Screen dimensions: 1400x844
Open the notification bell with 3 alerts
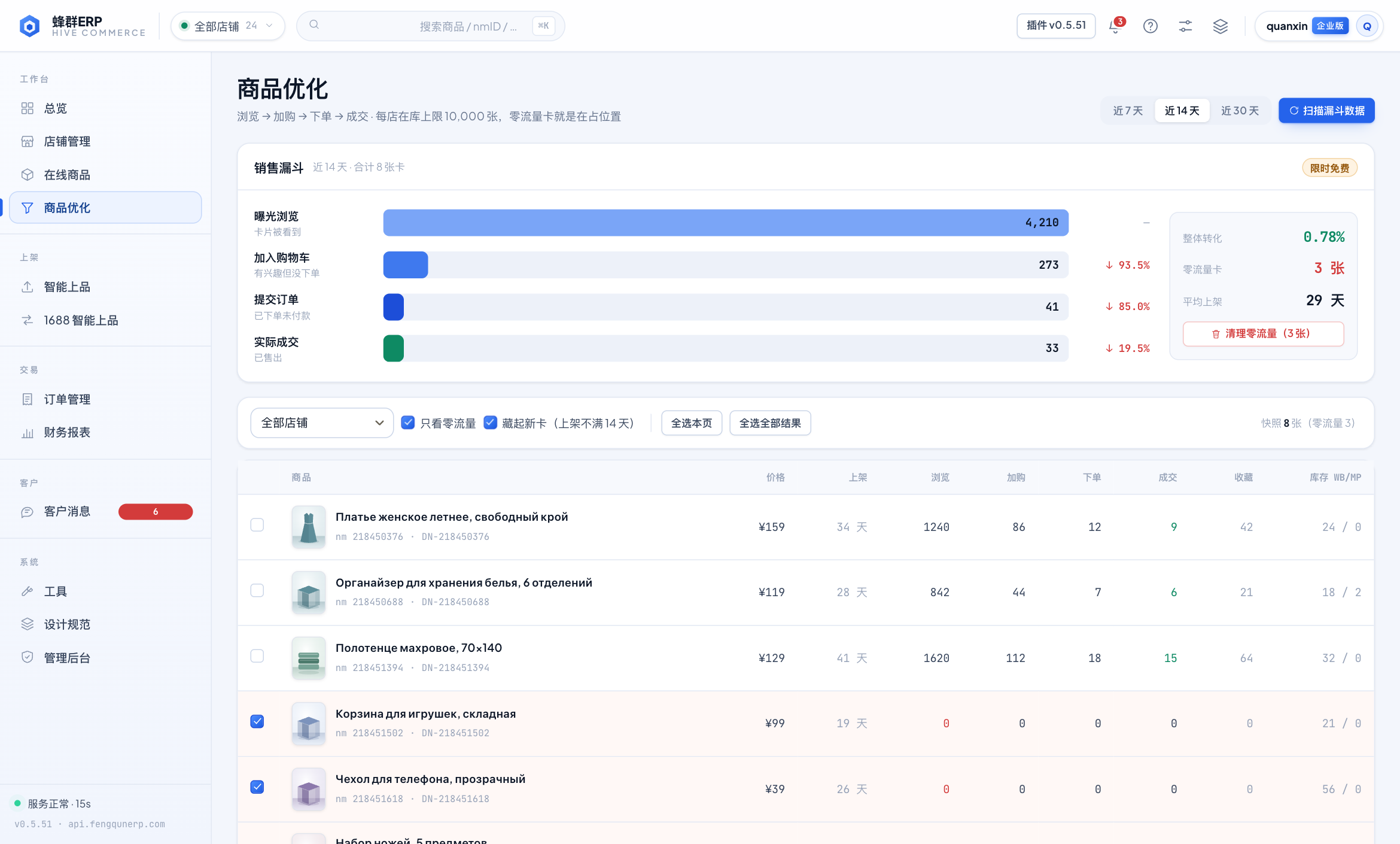click(1115, 26)
